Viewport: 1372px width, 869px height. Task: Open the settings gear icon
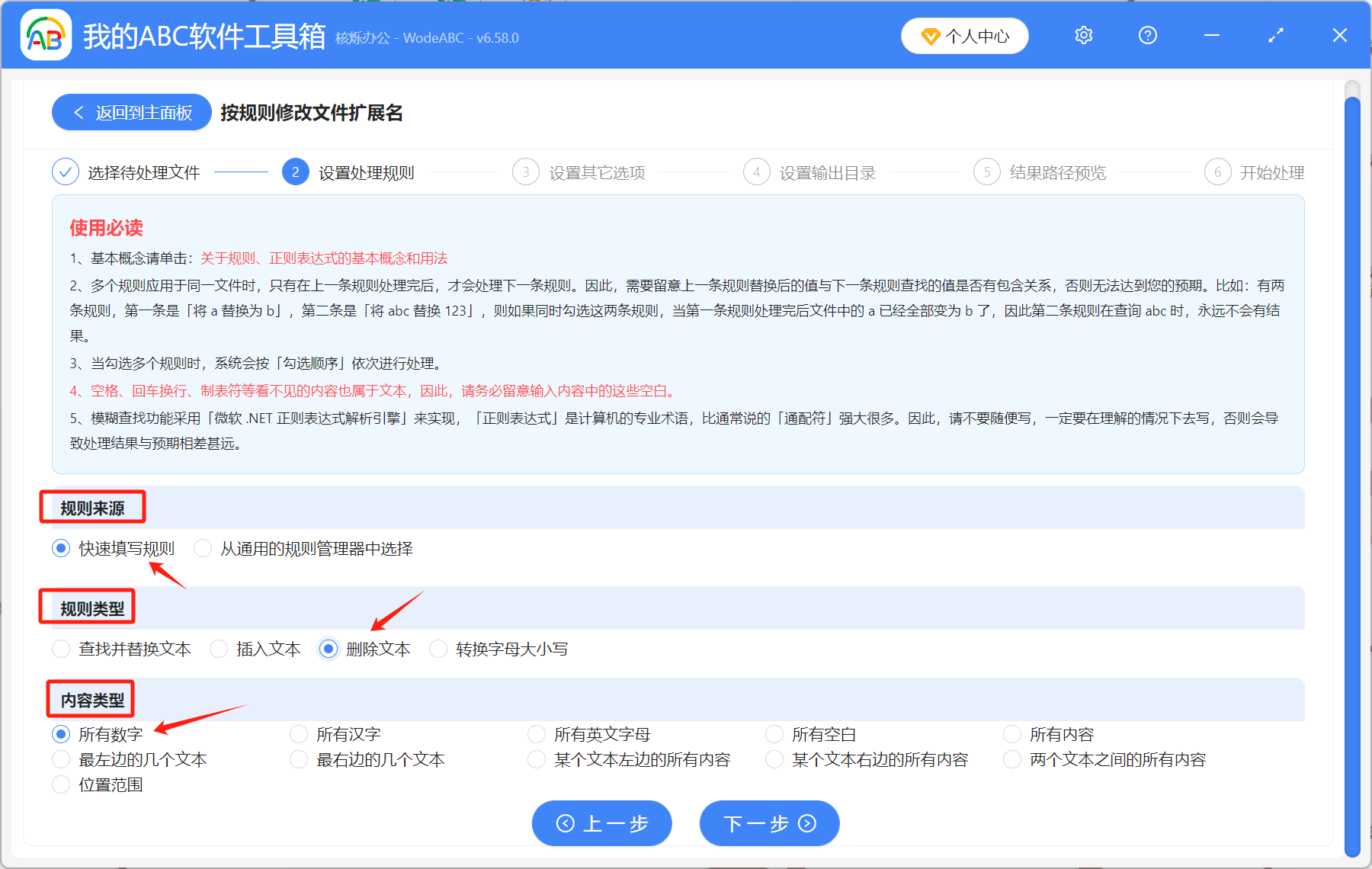point(1083,35)
